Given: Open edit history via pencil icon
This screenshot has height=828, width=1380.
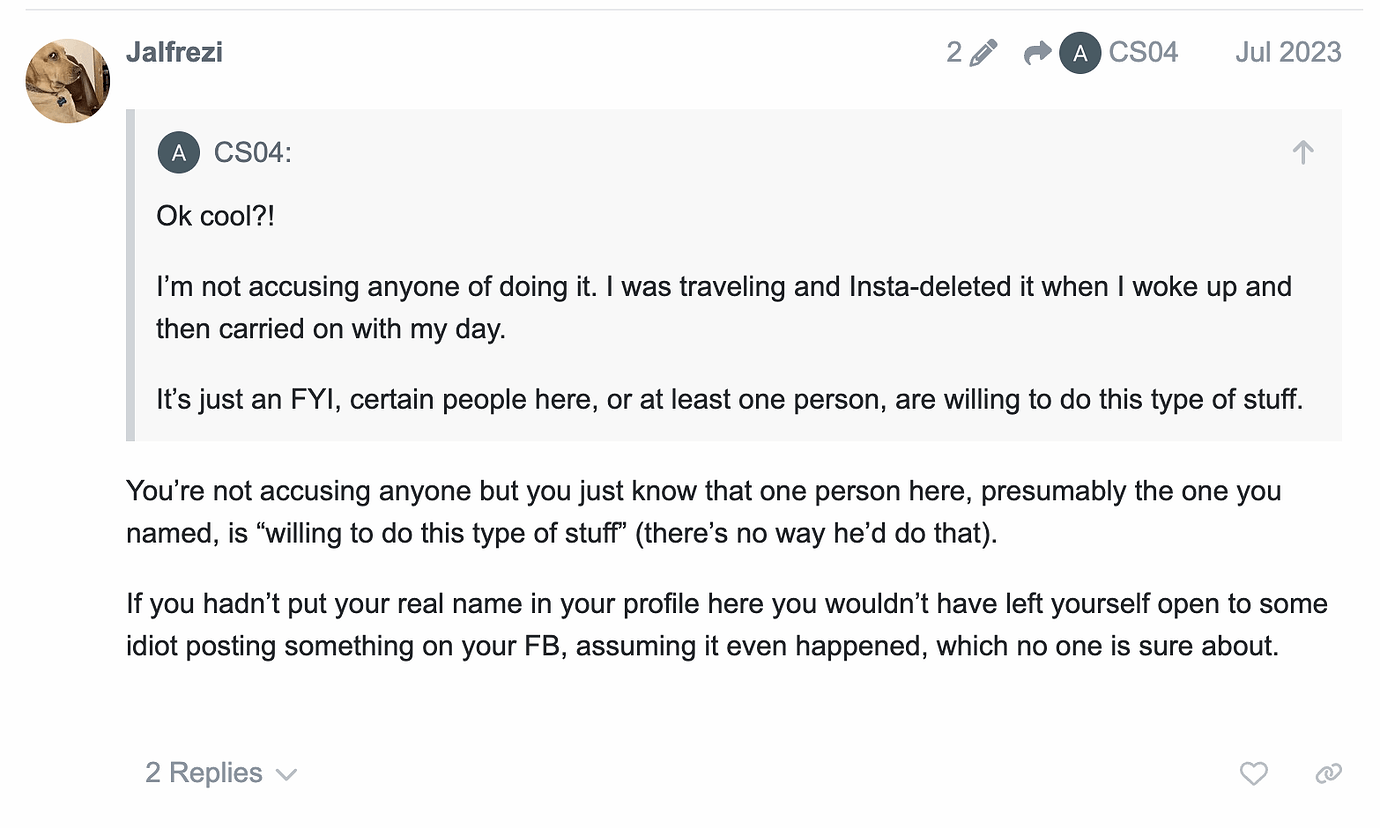Looking at the screenshot, I should tap(984, 53).
